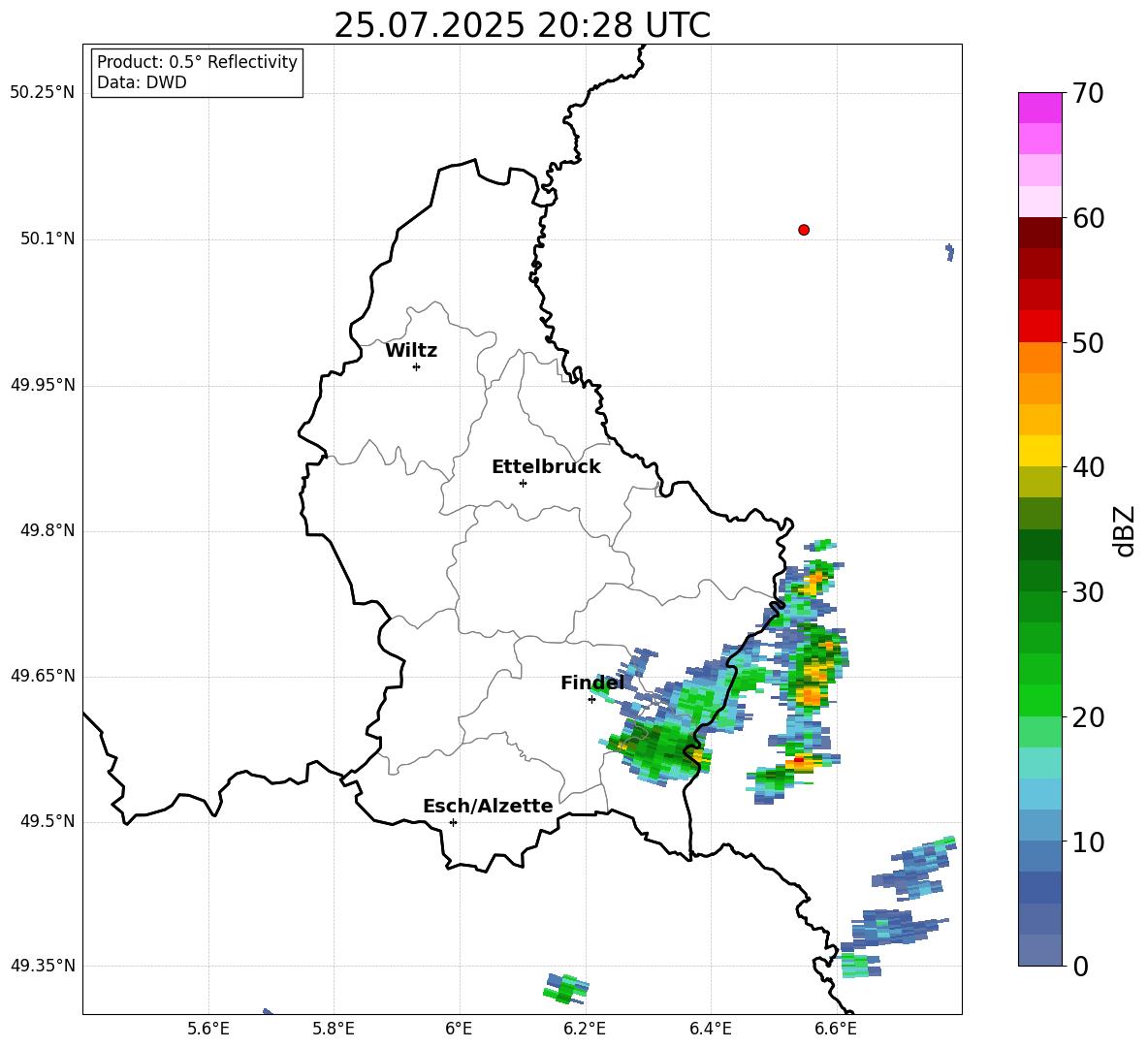This screenshot has height=1048, width=1148.
Task: Click the 5.8°E longitude label
Action: tap(334, 1030)
